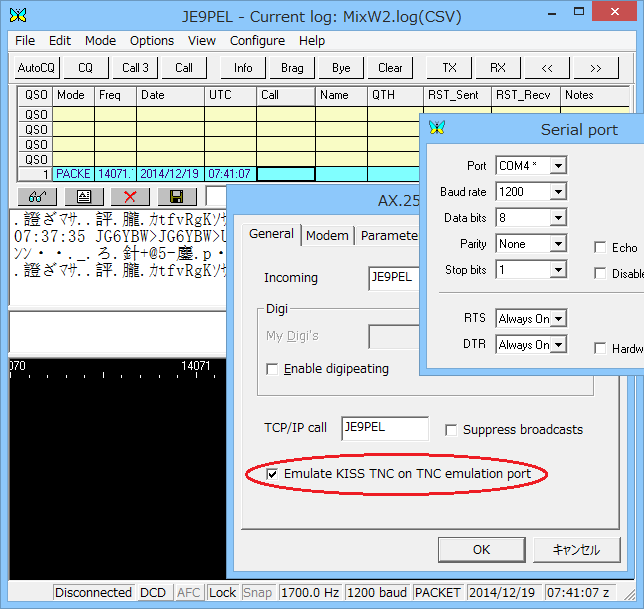Click the AFC status bar item
Image resolution: width=644 pixels, height=609 pixels.
189,593
